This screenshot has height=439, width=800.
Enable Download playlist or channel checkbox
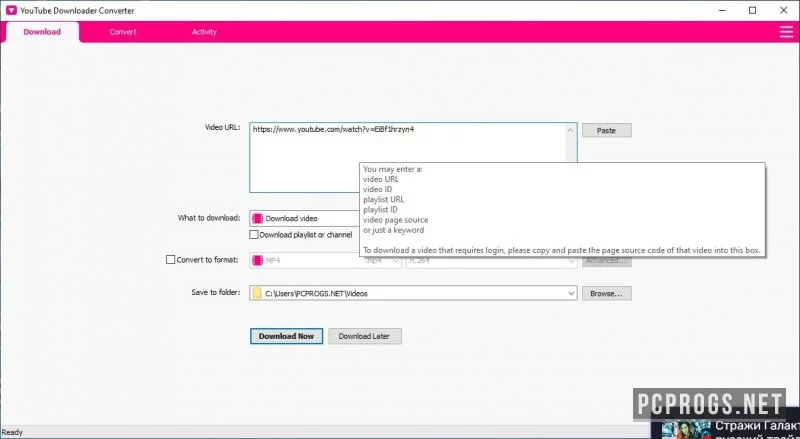(254, 235)
